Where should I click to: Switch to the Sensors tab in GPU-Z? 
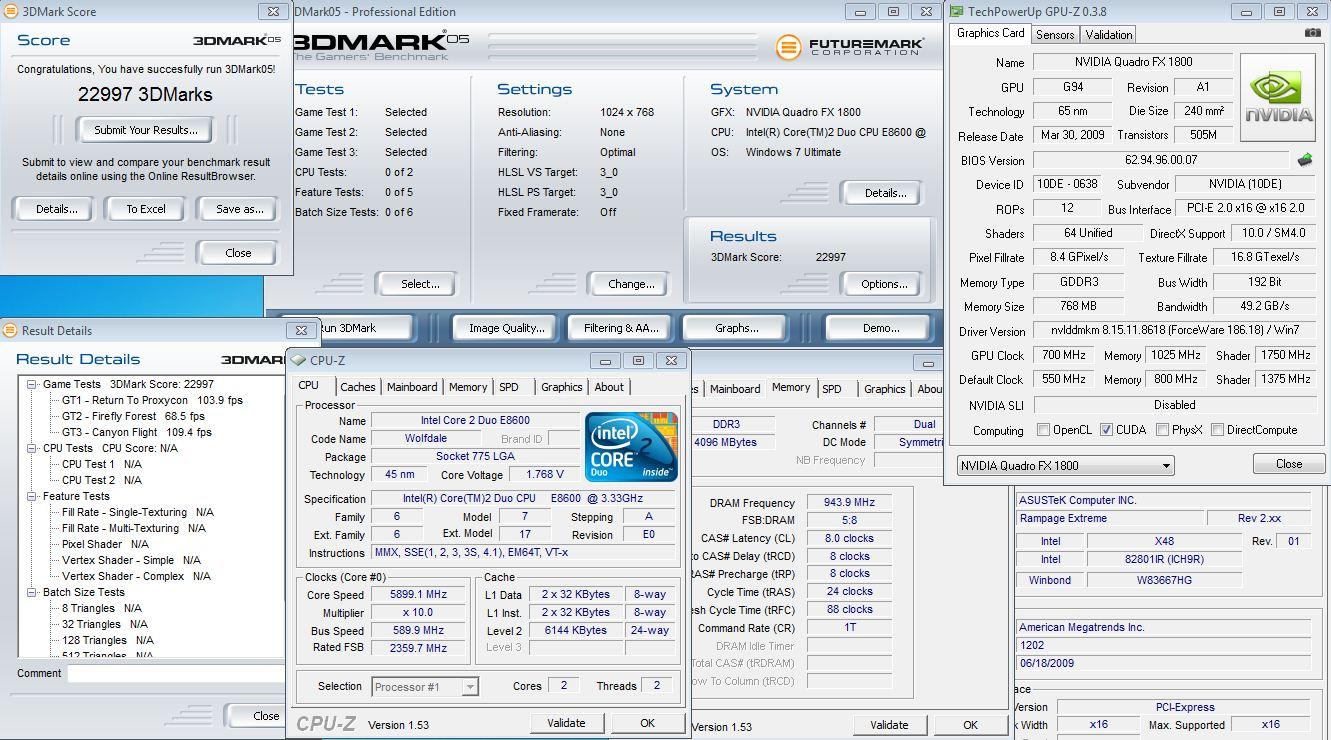click(x=1054, y=34)
